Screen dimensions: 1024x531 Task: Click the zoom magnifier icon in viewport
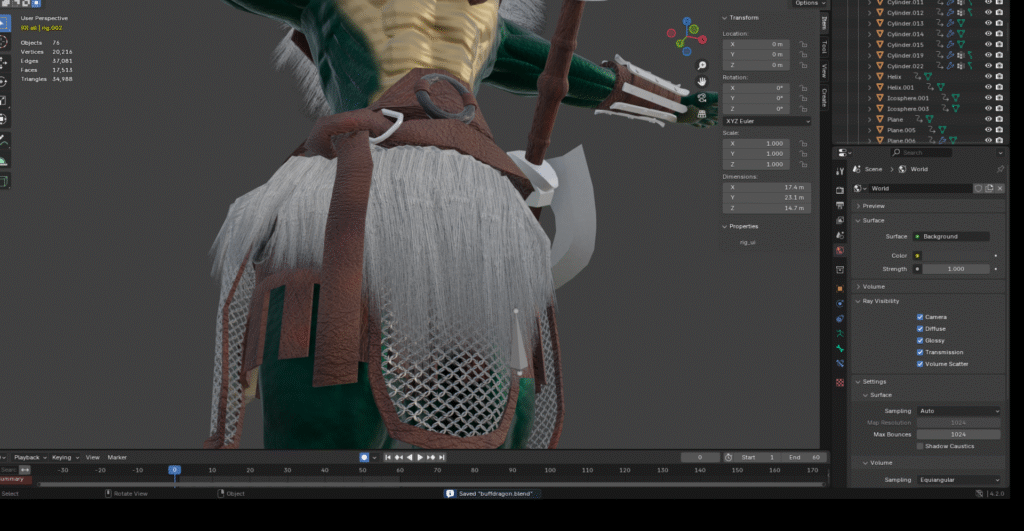click(702, 66)
